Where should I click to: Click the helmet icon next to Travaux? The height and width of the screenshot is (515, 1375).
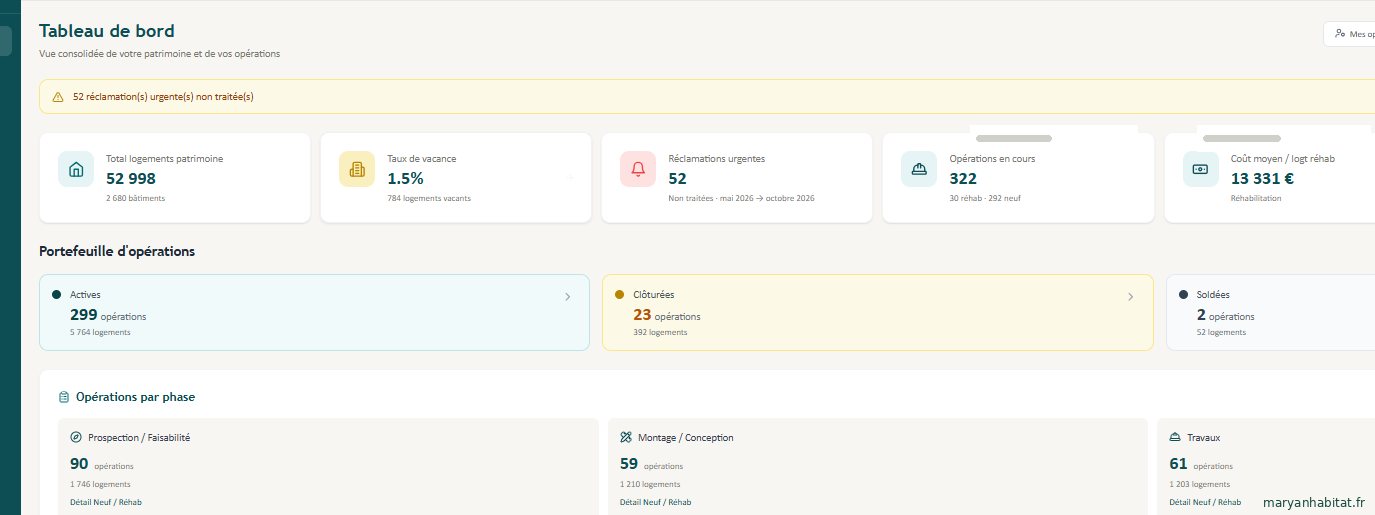click(1175, 437)
